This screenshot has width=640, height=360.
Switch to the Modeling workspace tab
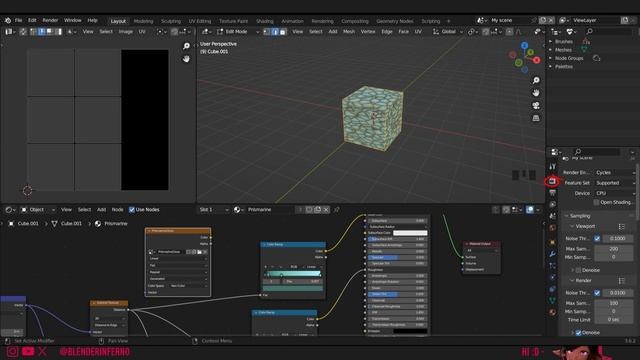(x=143, y=21)
